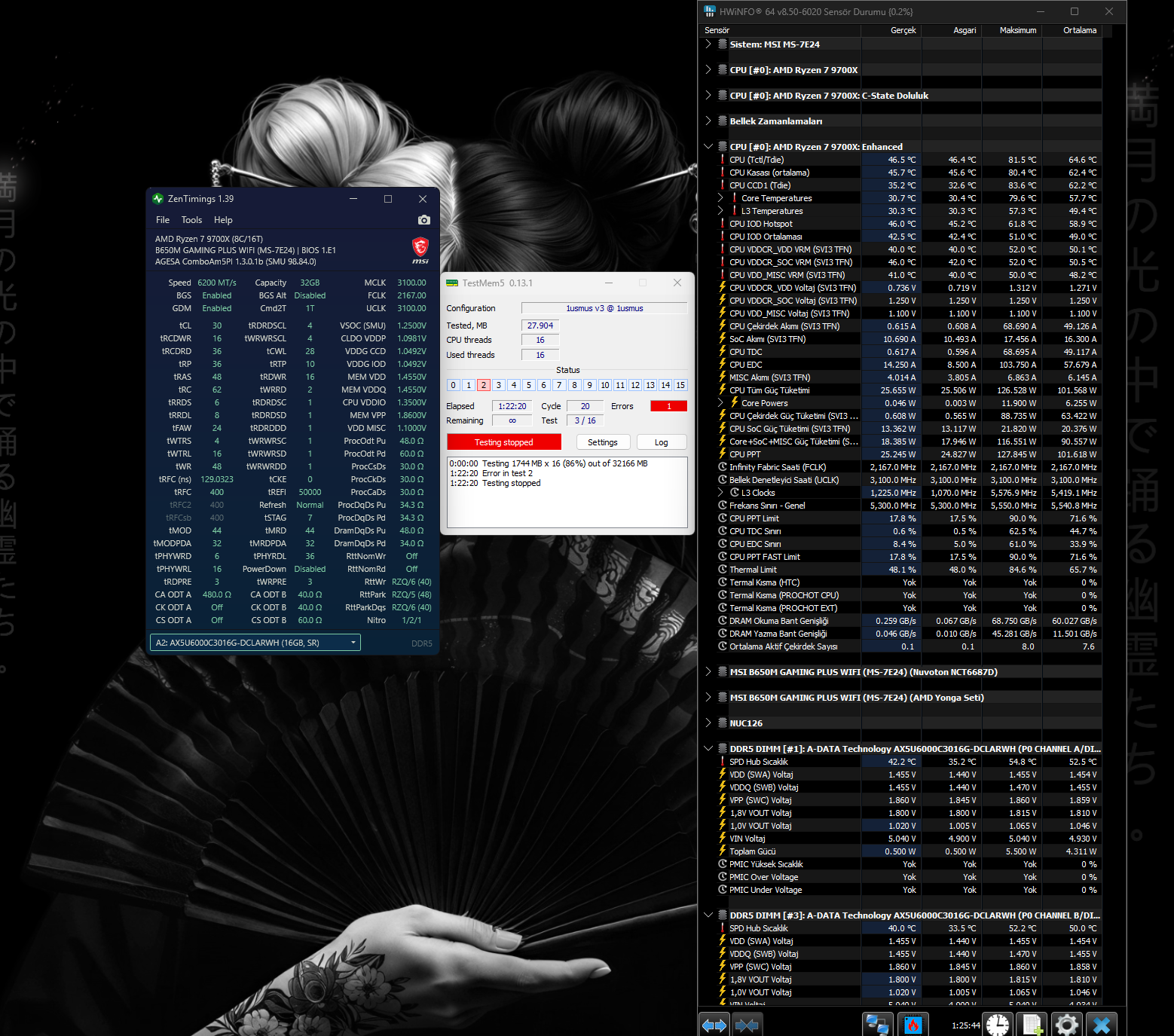Click the Gerçek column header
Screen dimensions: 1174x1036
point(891,30)
